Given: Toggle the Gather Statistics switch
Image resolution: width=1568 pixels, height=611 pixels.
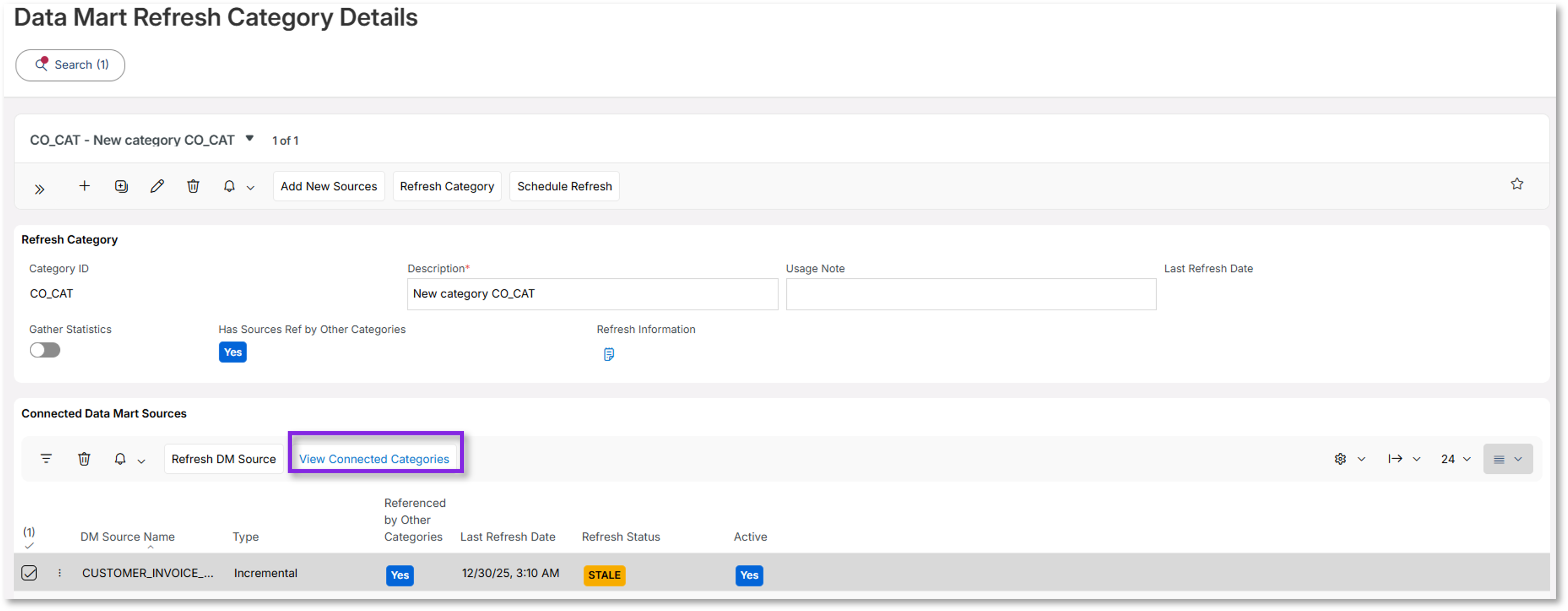Looking at the screenshot, I should coord(45,350).
